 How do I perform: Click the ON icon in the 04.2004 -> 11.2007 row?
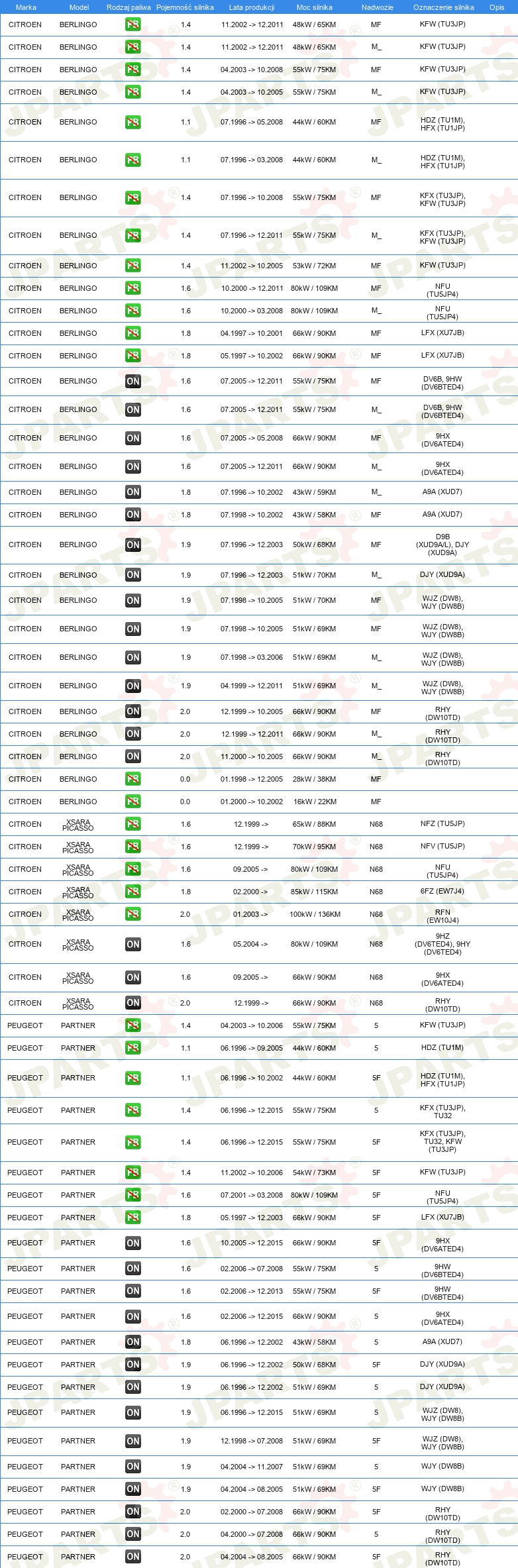pyautogui.click(x=133, y=1467)
